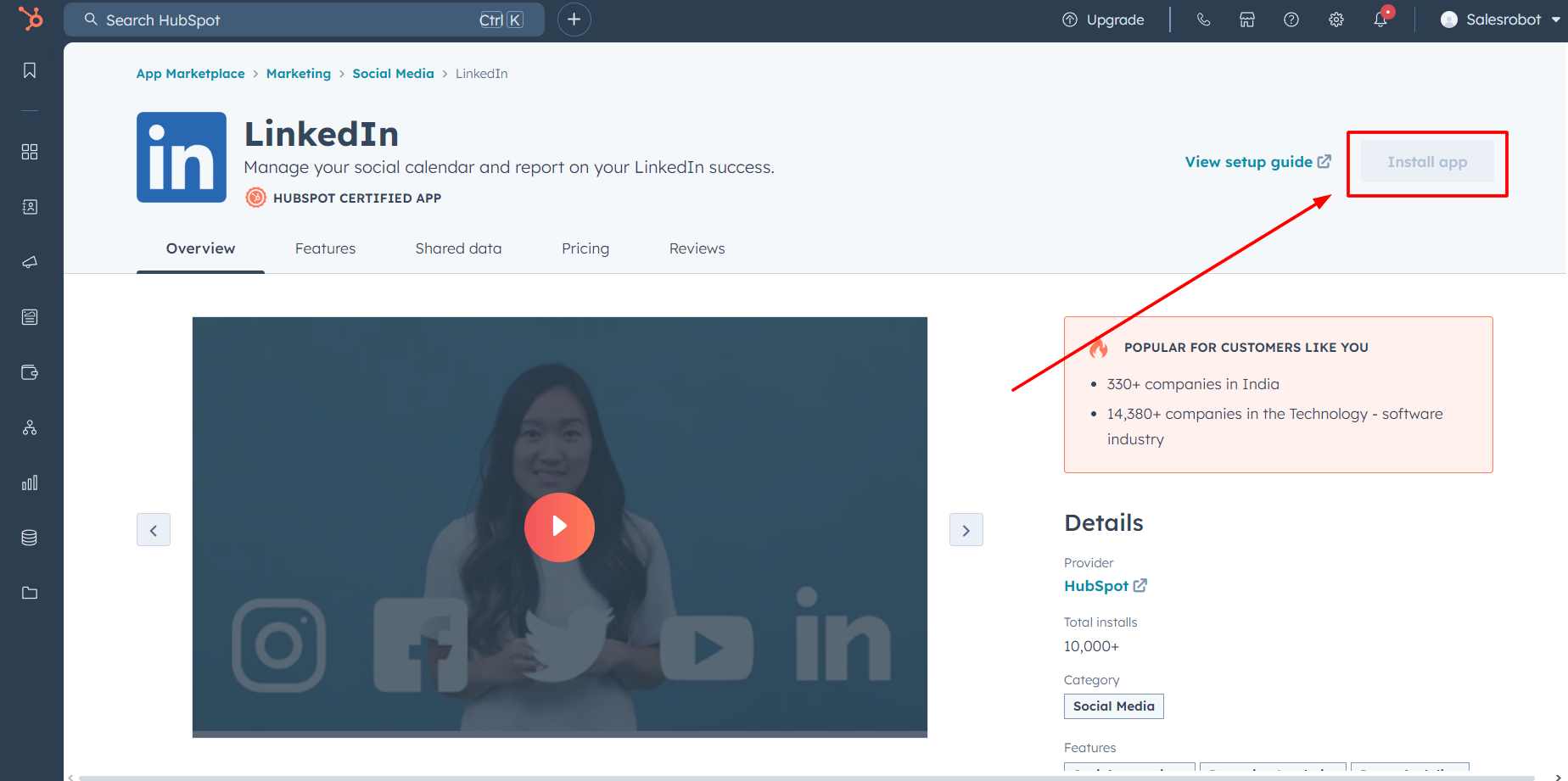
Task: Click the Install app button
Action: (x=1427, y=162)
